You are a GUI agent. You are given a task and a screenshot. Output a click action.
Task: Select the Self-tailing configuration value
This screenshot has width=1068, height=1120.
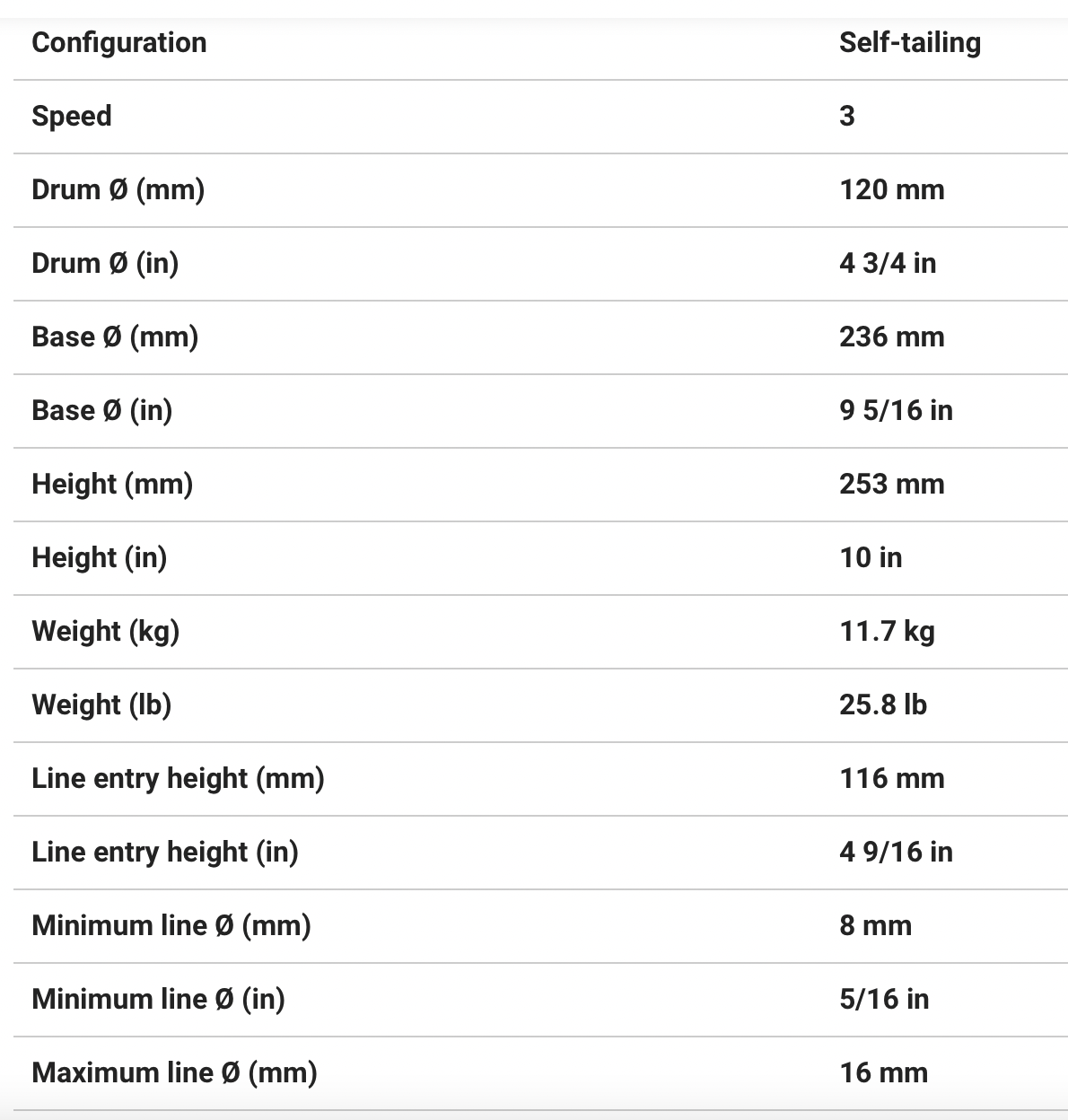pos(909,42)
